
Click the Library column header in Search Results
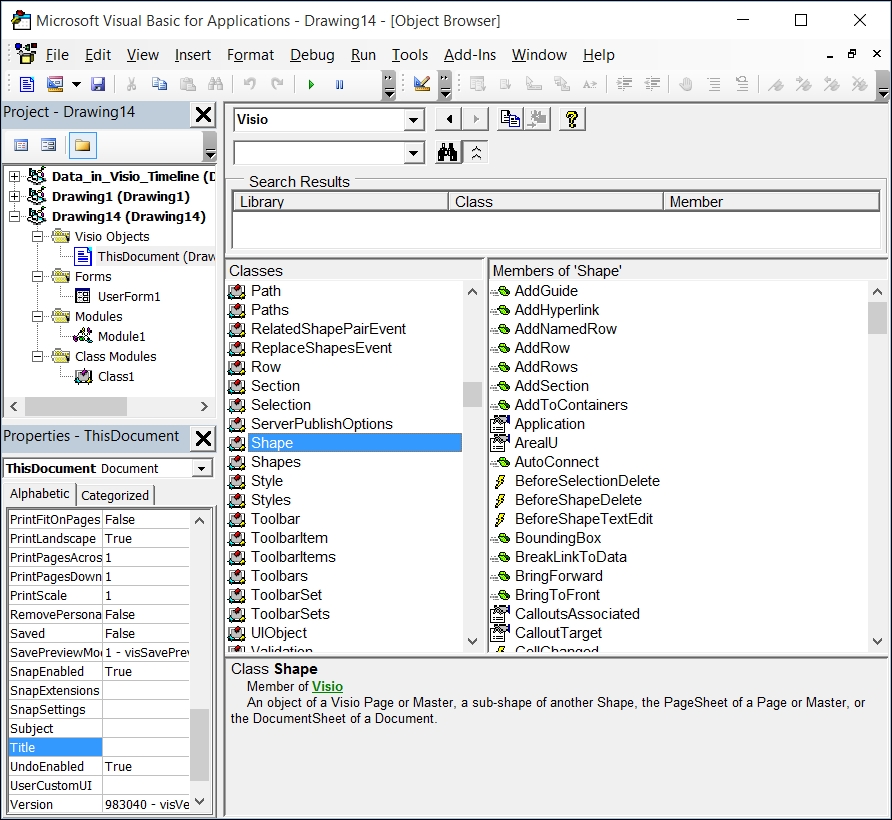pyautogui.click(x=341, y=202)
